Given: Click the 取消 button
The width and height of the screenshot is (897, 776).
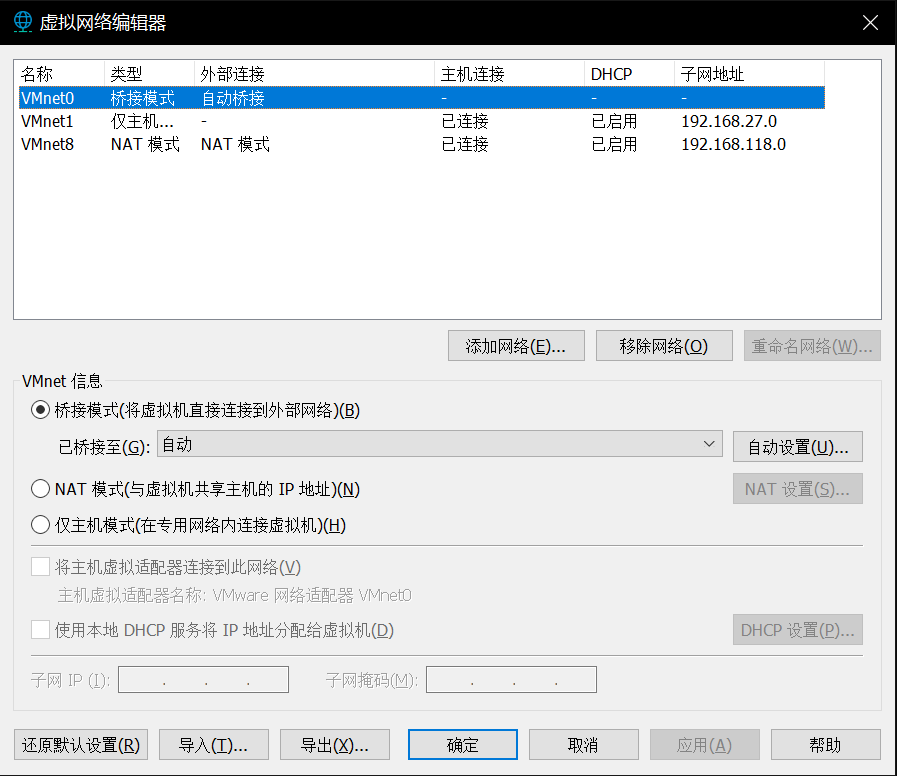Looking at the screenshot, I should point(584,745).
